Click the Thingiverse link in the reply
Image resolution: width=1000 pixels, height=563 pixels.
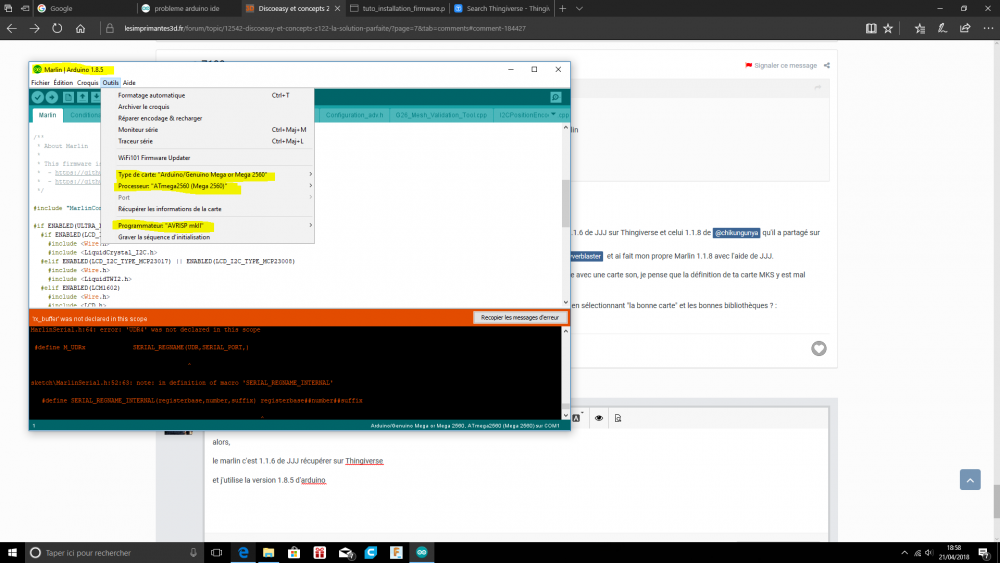[364, 461]
